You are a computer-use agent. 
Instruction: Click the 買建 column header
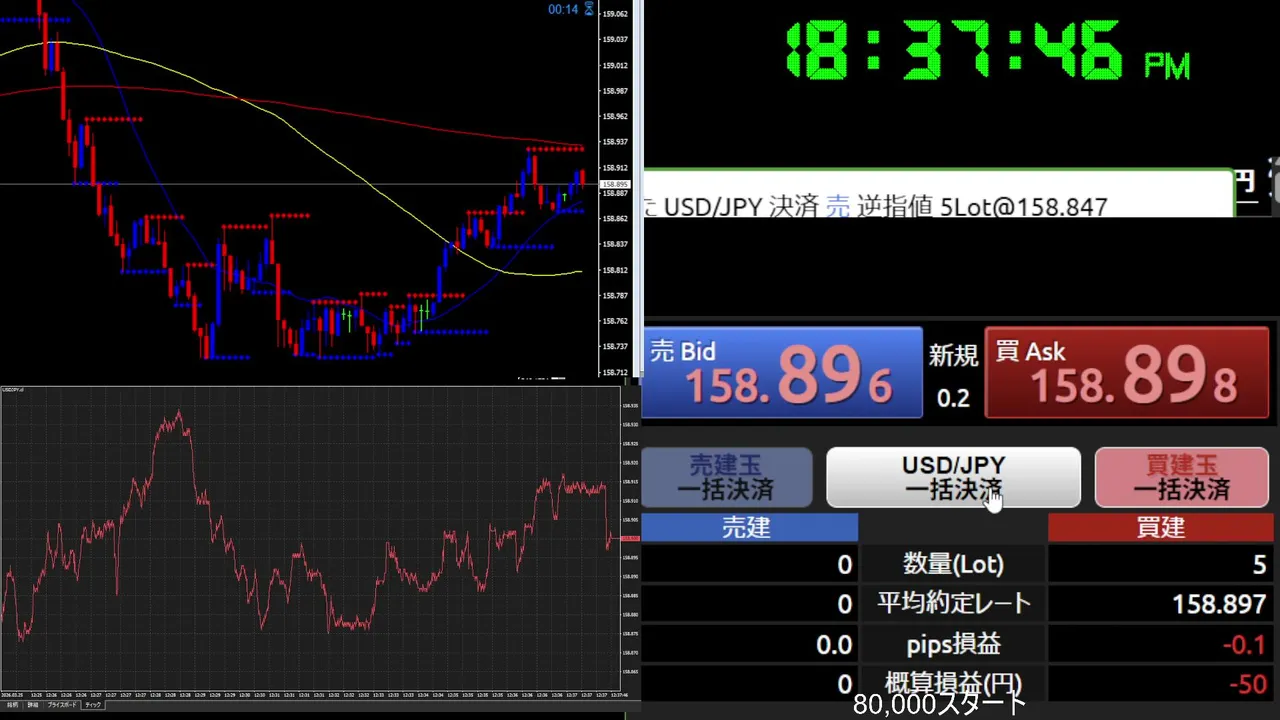pos(1161,528)
